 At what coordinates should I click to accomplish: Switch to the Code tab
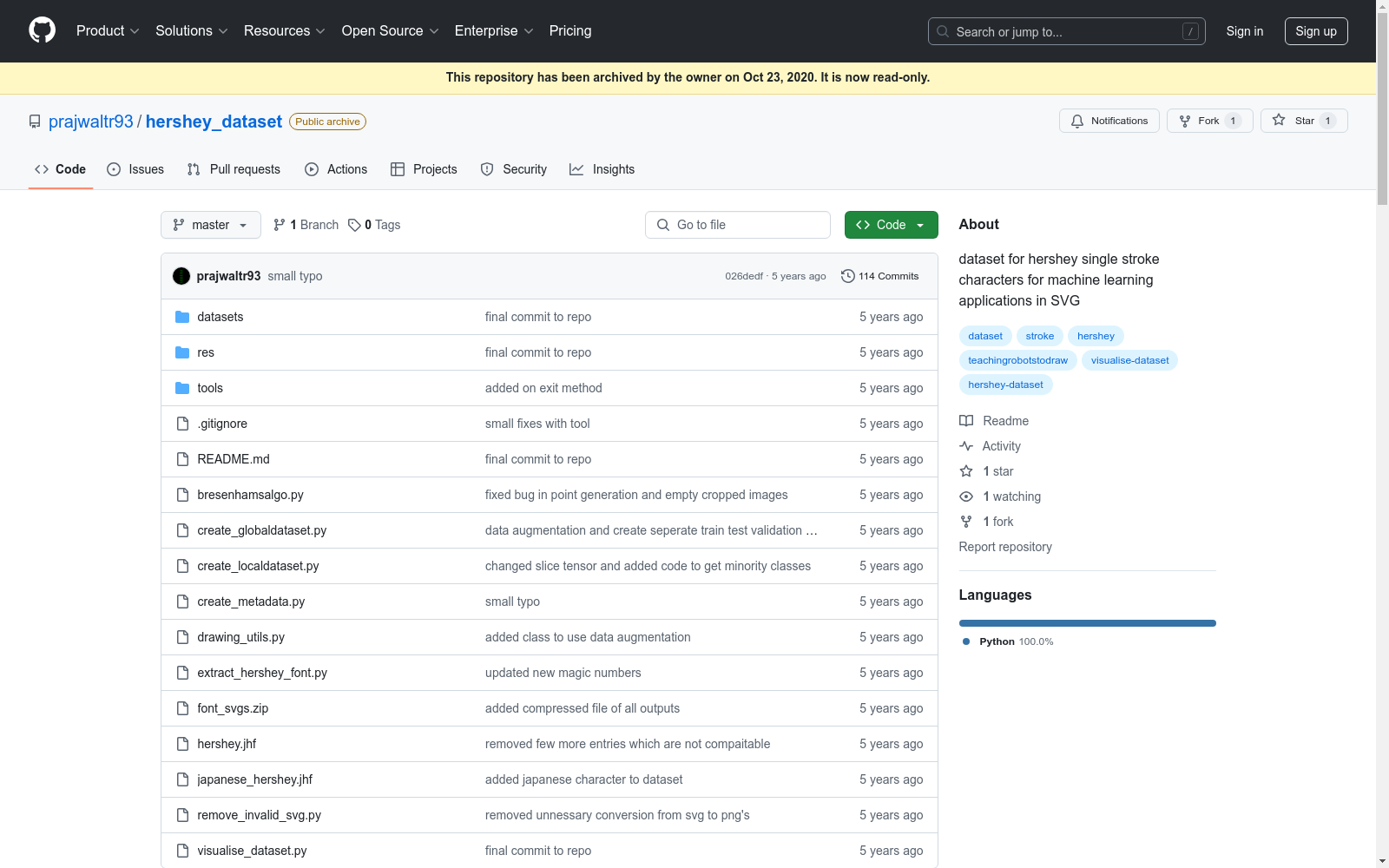[x=61, y=169]
